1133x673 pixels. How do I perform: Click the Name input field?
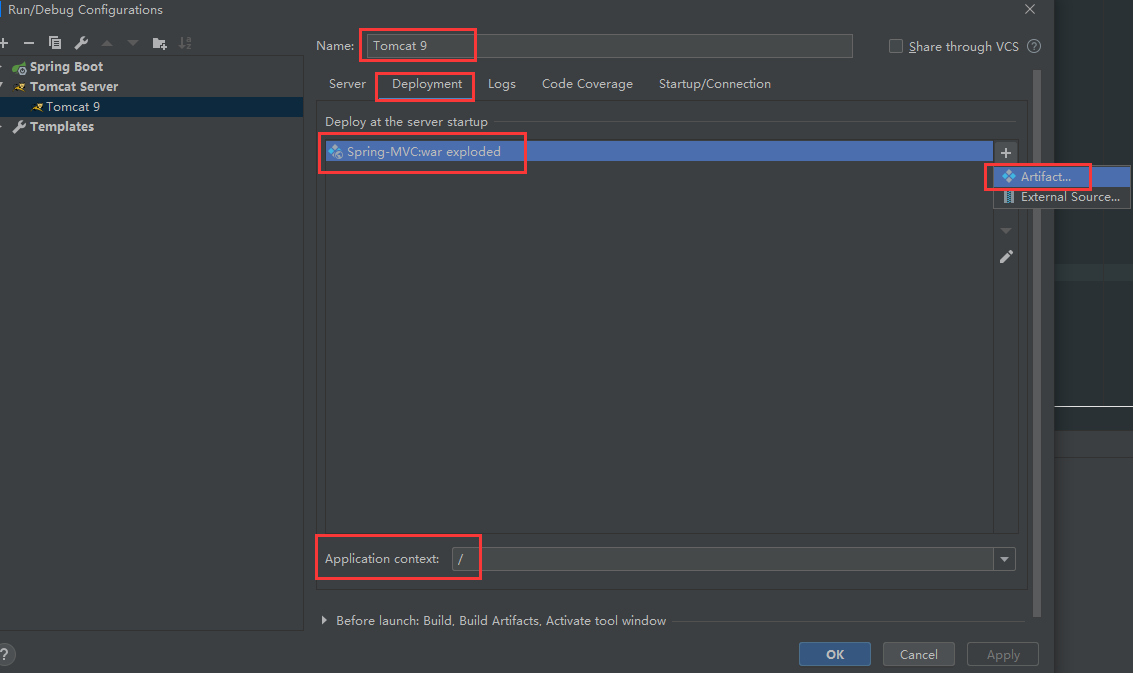point(609,46)
